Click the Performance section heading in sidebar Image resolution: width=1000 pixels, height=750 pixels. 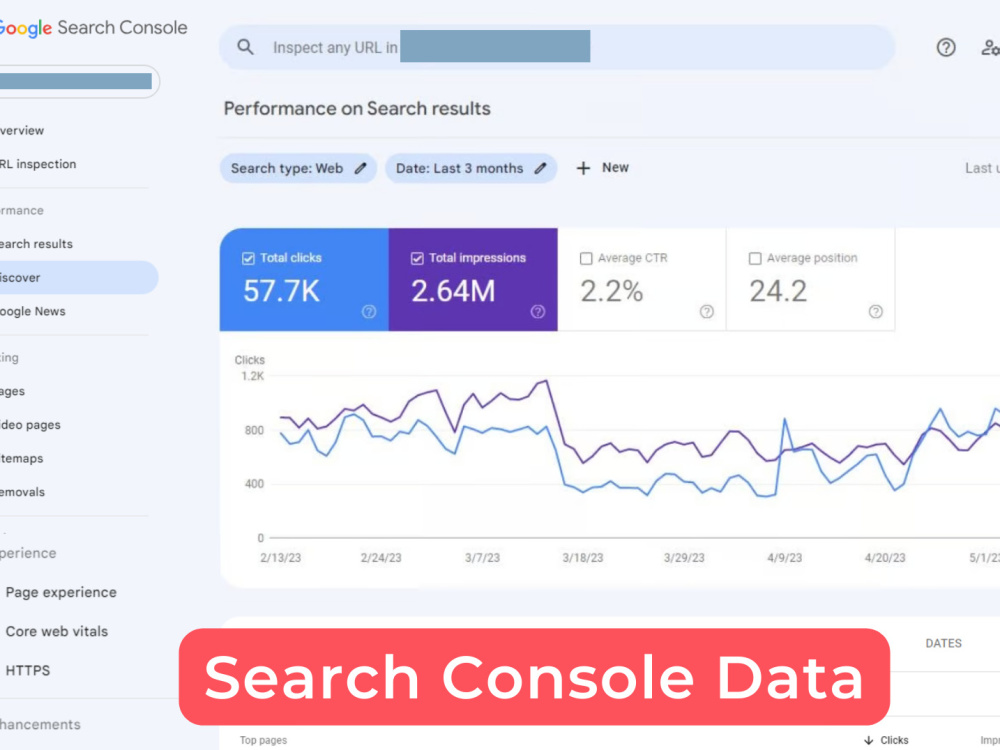pyautogui.click(x=22, y=210)
